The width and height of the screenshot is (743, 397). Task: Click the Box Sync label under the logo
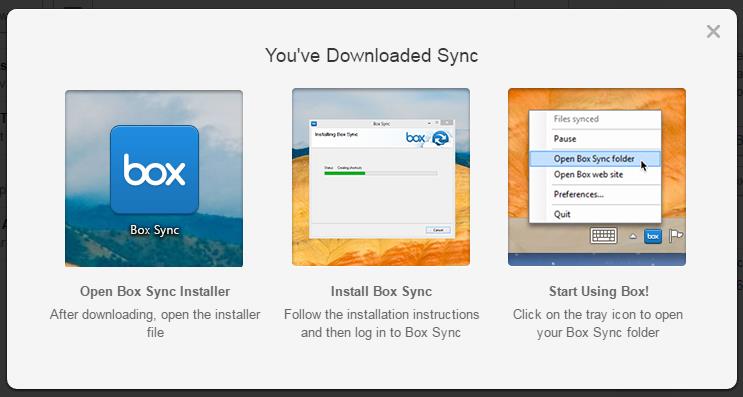(x=154, y=230)
